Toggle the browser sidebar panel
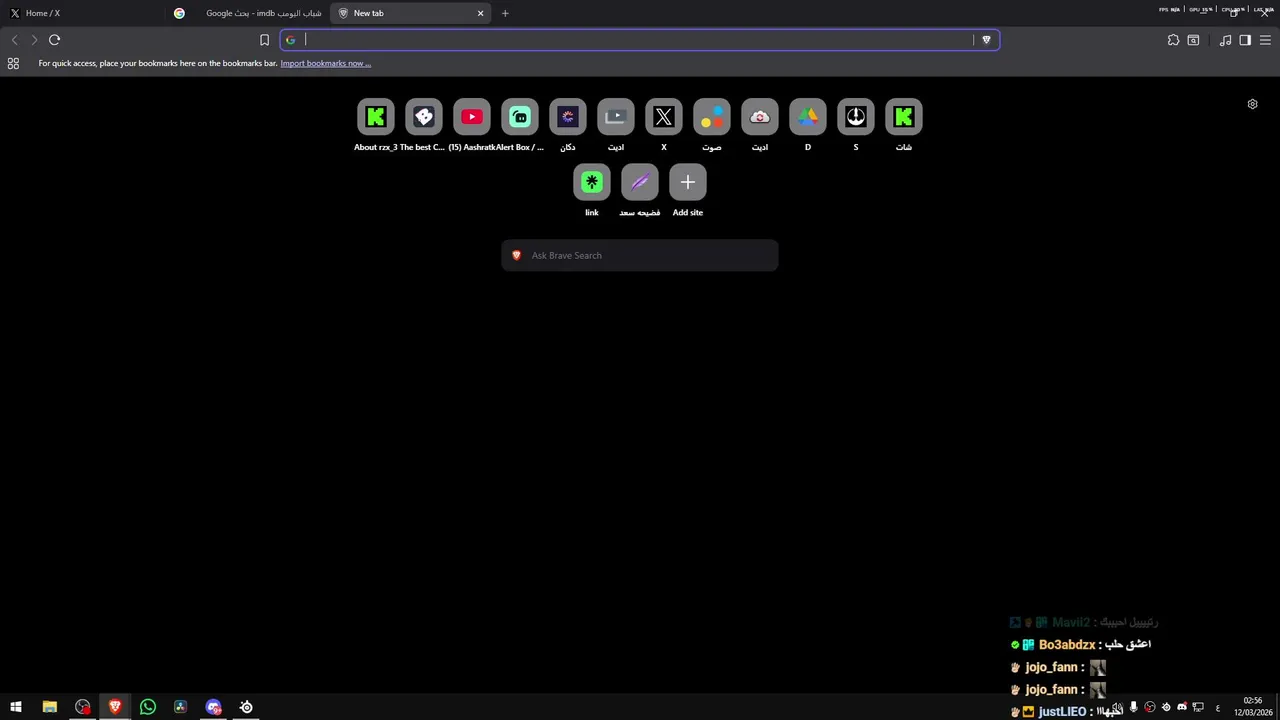This screenshot has height=720, width=1280. point(1245,40)
